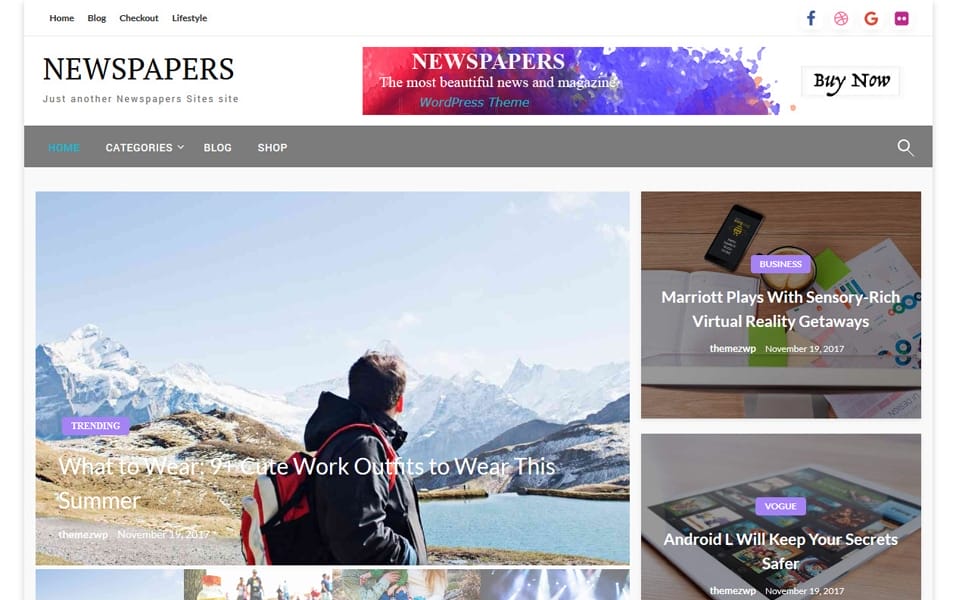Click the Newspapers WordPress Theme banner image
This screenshot has height=600, width=954.
(572, 81)
